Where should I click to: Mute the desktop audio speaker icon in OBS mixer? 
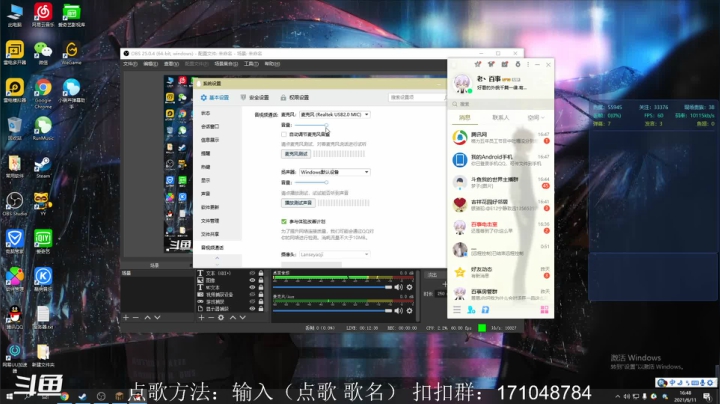coord(398,287)
